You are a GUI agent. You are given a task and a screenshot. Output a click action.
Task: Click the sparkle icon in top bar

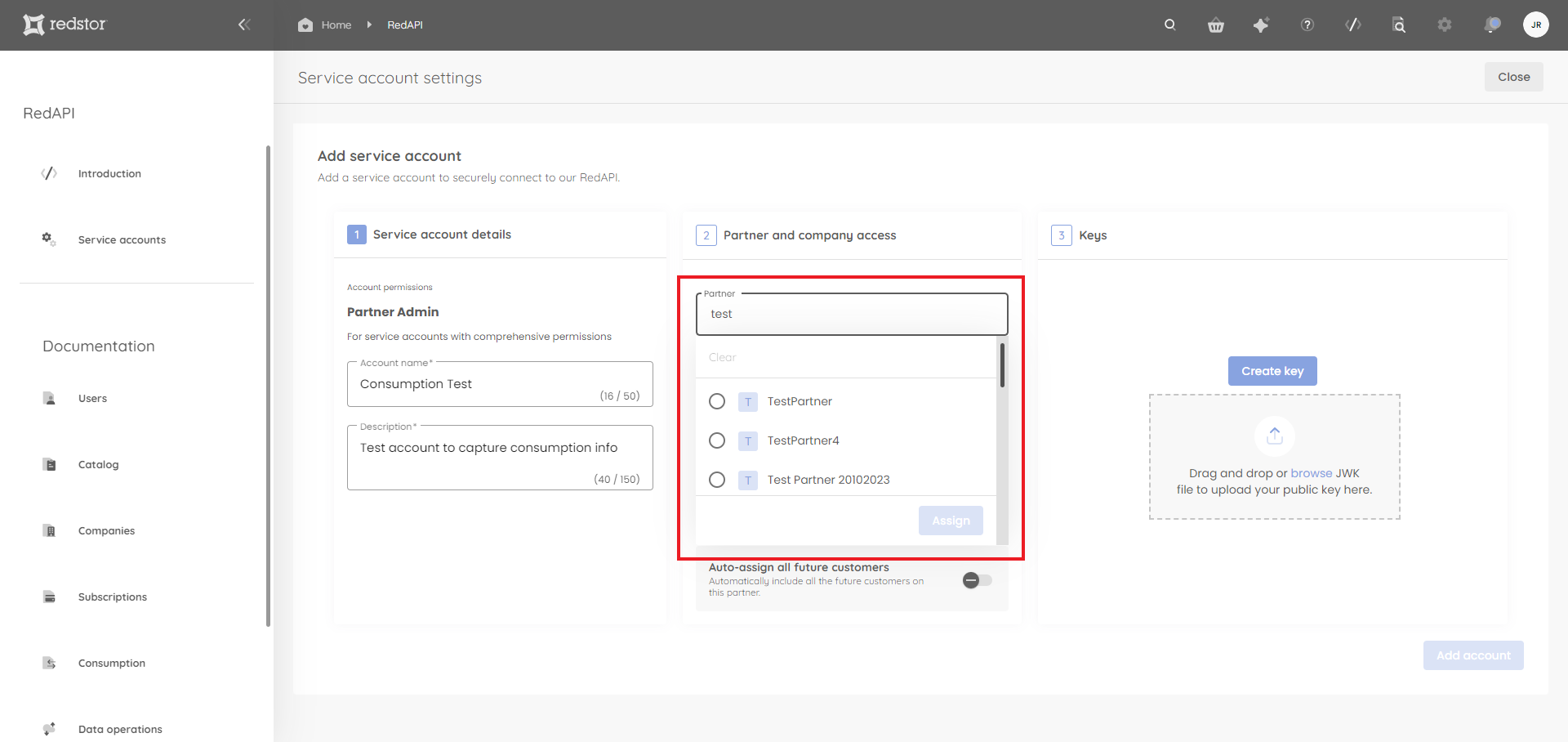1261,25
